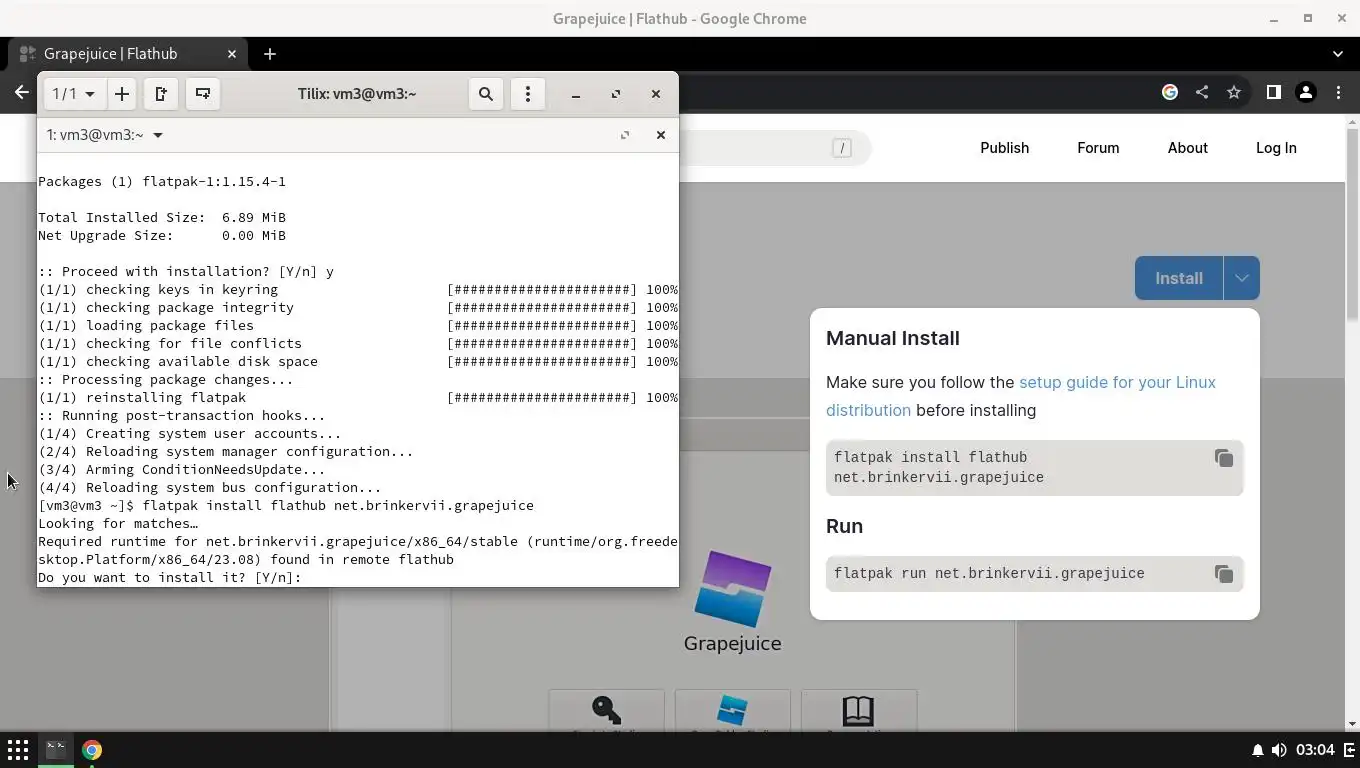
Task: Click the blue Roblox-style logo thumbnail
Action: click(x=732, y=710)
